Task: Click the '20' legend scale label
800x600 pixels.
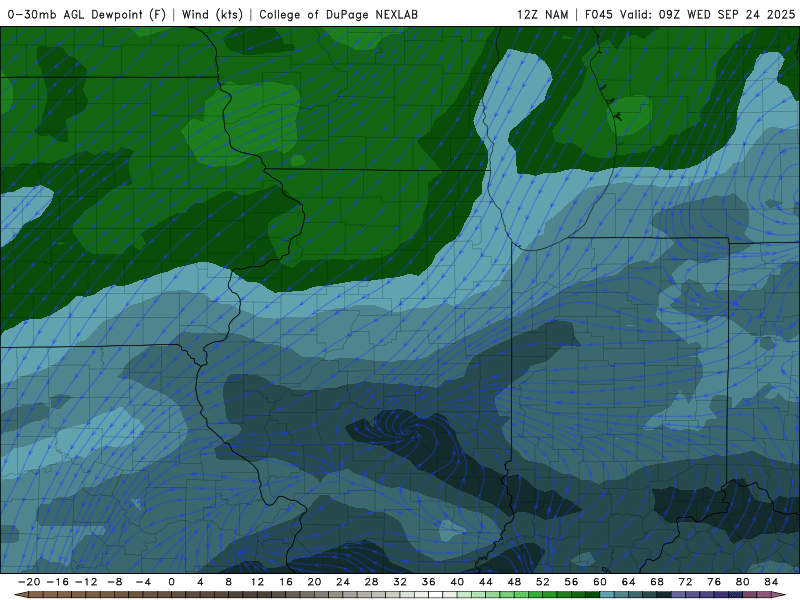Action: (x=314, y=582)
